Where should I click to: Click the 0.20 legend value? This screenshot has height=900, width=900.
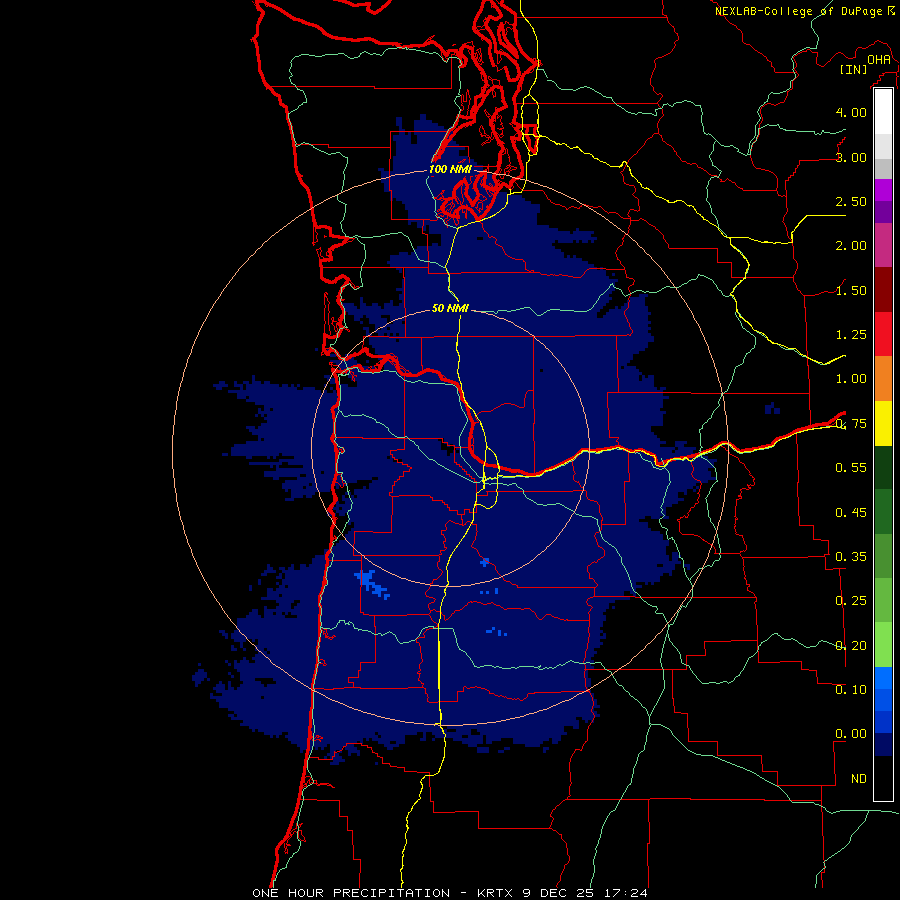[851, 646]
